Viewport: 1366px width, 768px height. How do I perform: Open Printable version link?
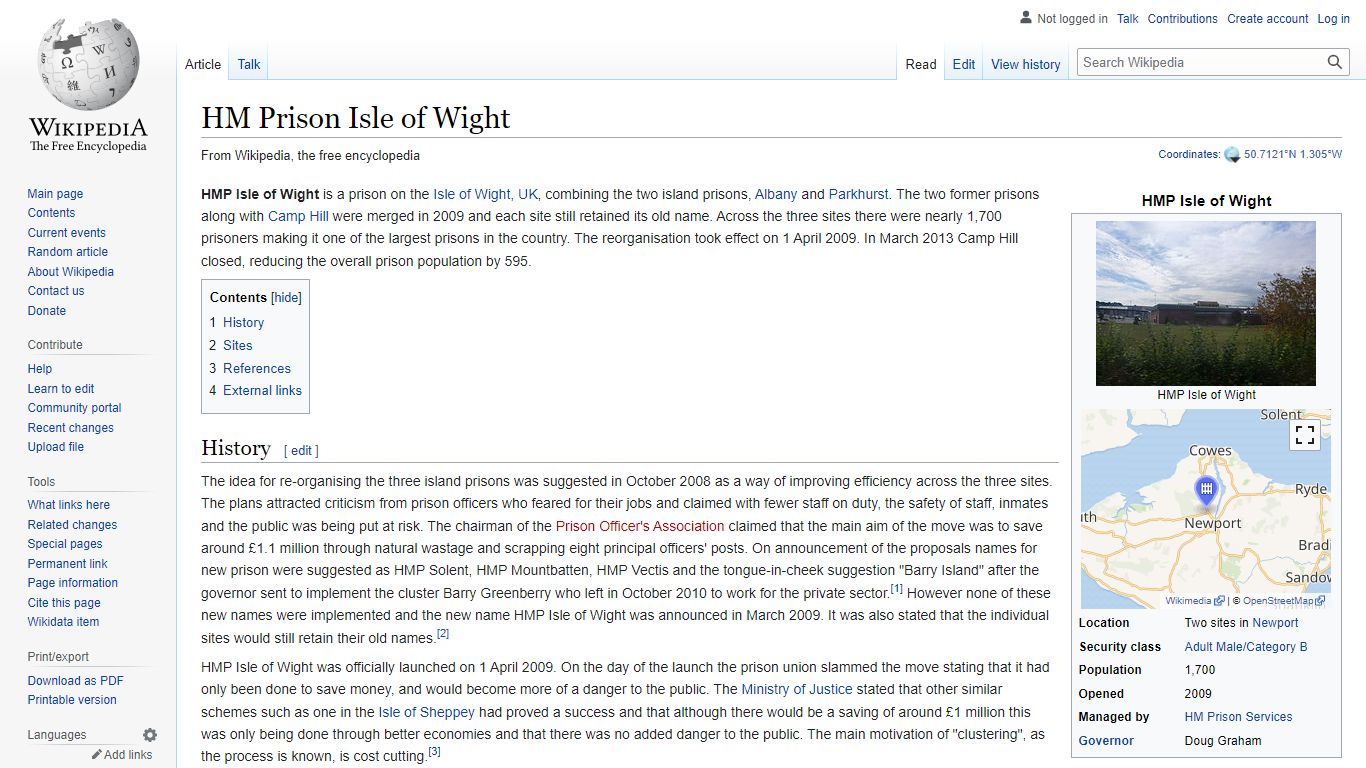72,700
